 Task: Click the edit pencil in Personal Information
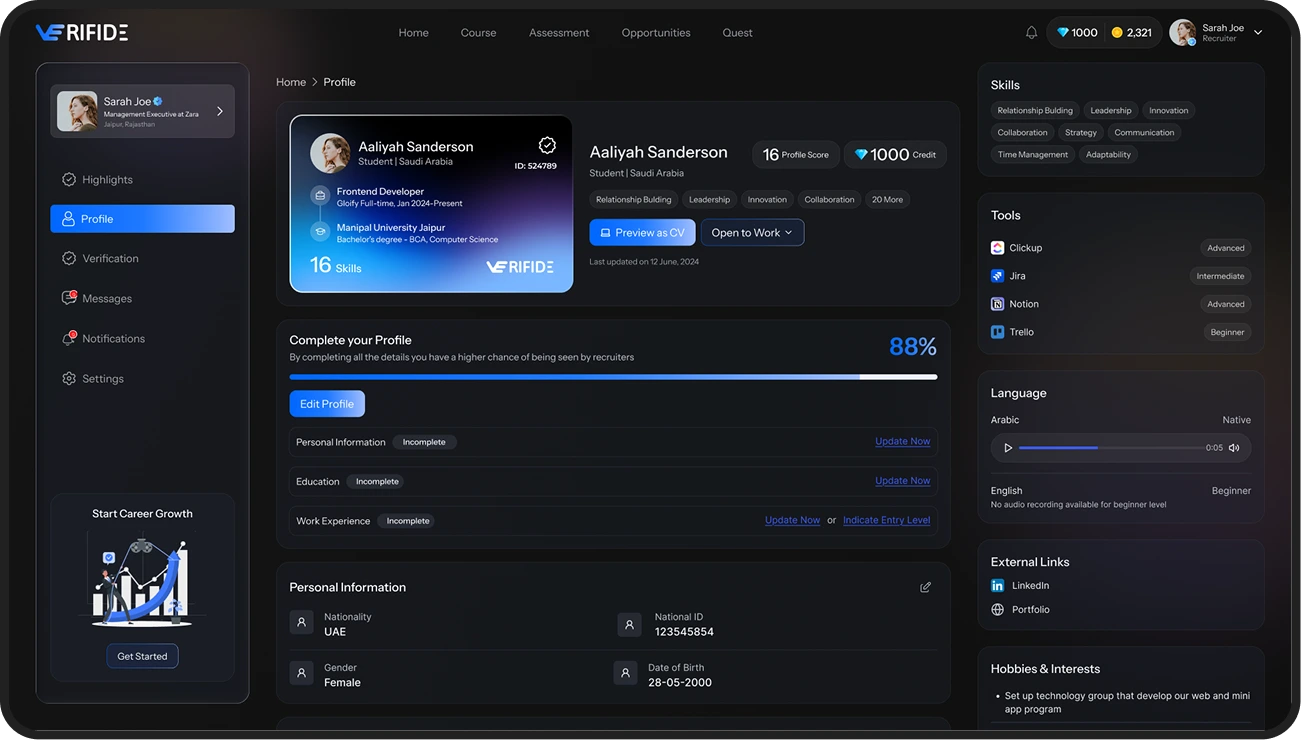click(925, 587)
